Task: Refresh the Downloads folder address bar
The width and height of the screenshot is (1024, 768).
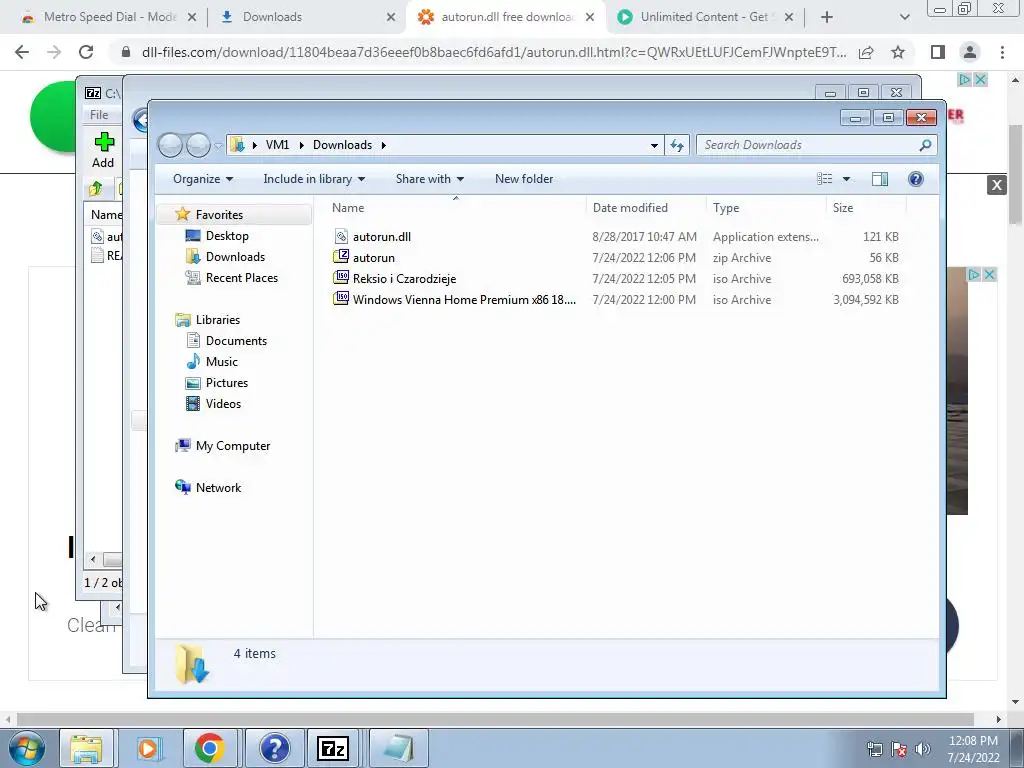Action: (x=677, y=145)
